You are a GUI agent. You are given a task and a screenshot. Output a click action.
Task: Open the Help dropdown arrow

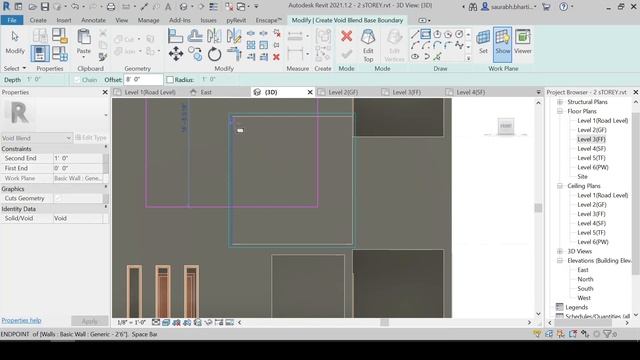(x=572, y=7)
